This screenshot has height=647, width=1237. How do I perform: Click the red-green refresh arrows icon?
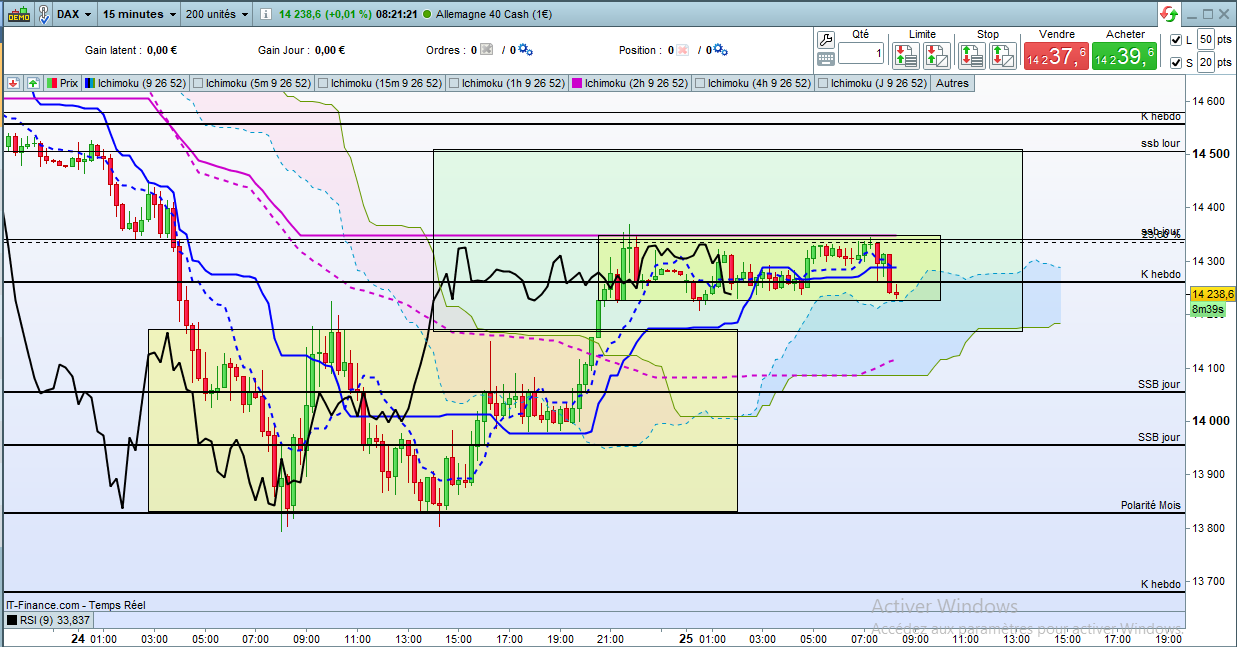coord(1168,14)
